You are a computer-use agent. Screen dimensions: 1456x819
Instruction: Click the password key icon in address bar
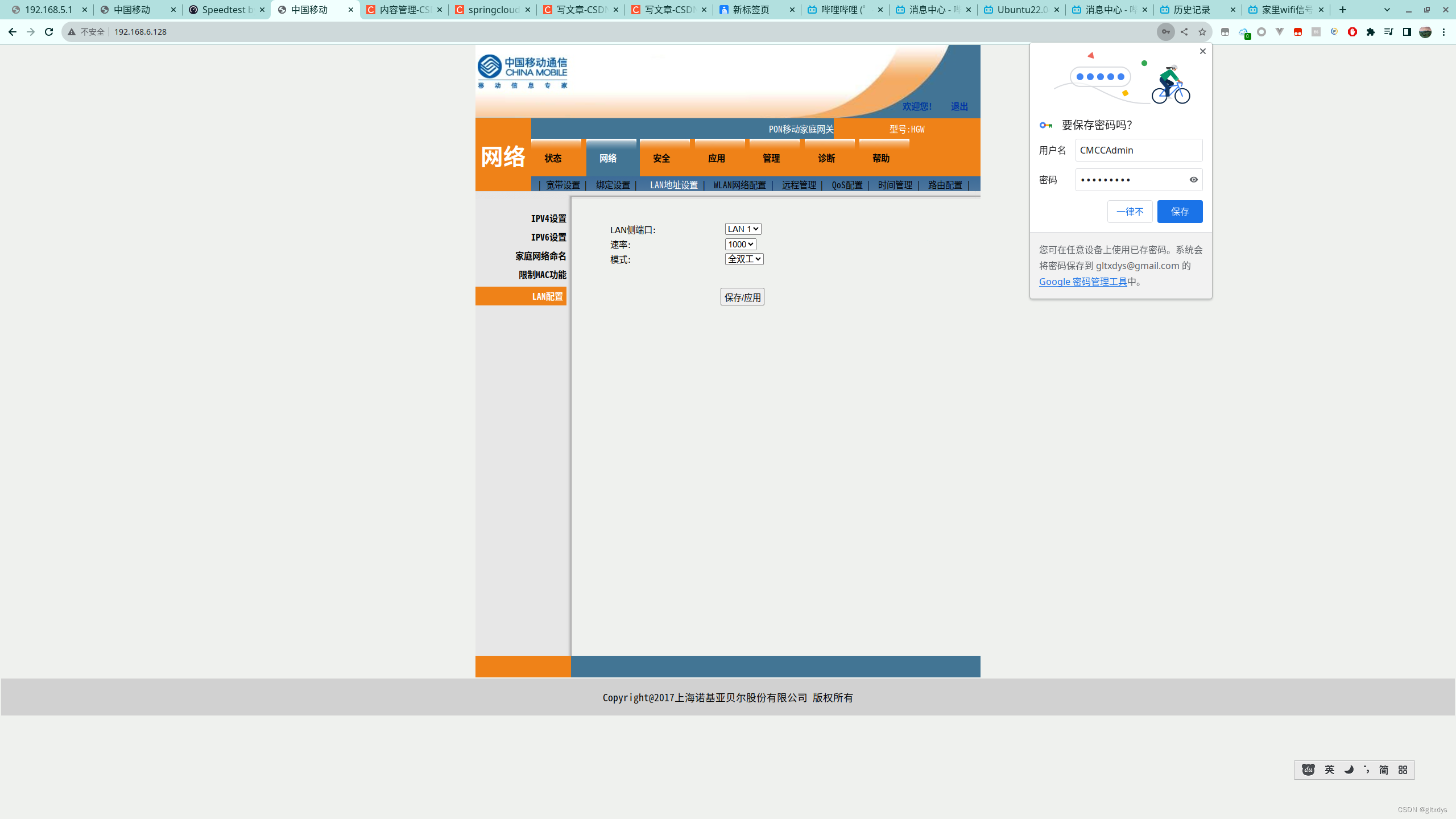[x=1165, y=32]
